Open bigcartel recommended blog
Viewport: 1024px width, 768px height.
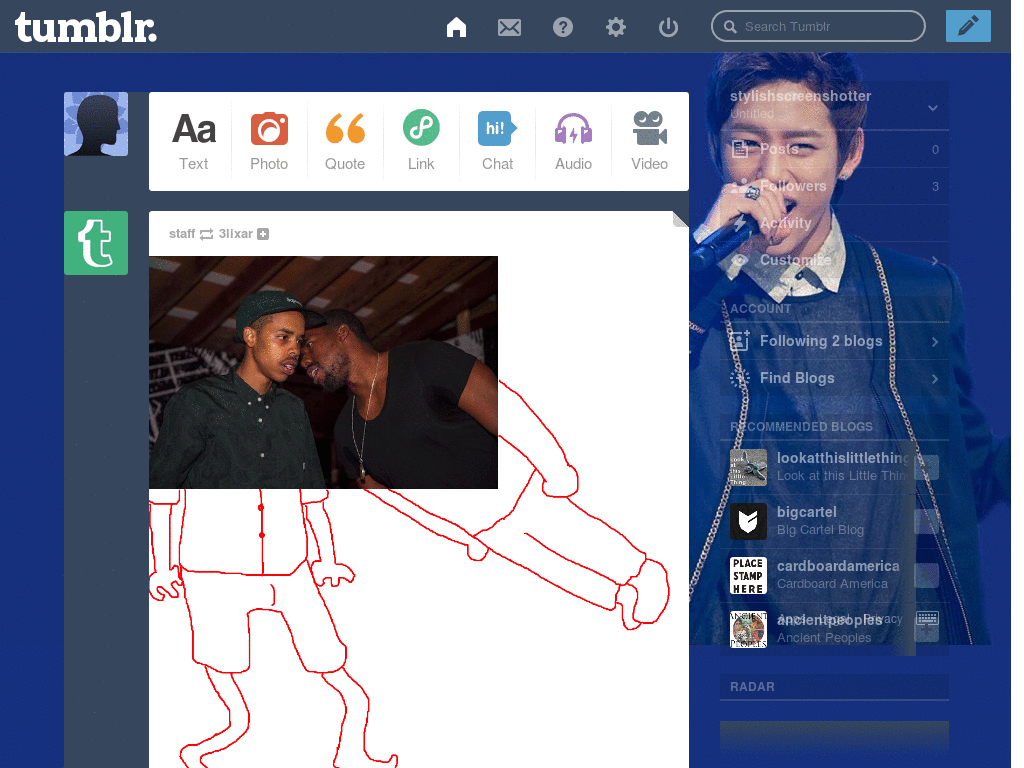pyautogui.click(x=807, y=512)
